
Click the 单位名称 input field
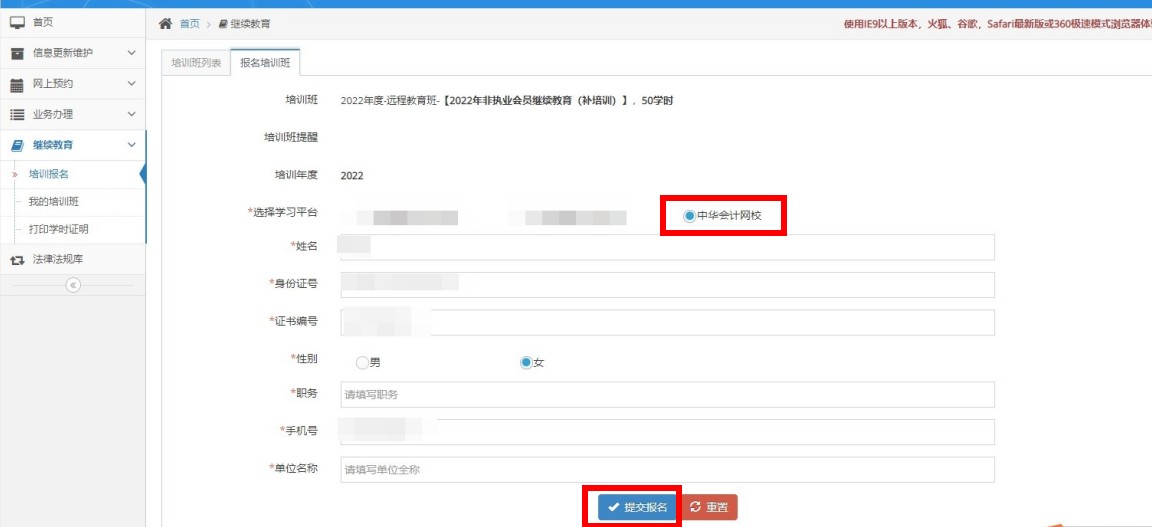click(x=667, y=470)
